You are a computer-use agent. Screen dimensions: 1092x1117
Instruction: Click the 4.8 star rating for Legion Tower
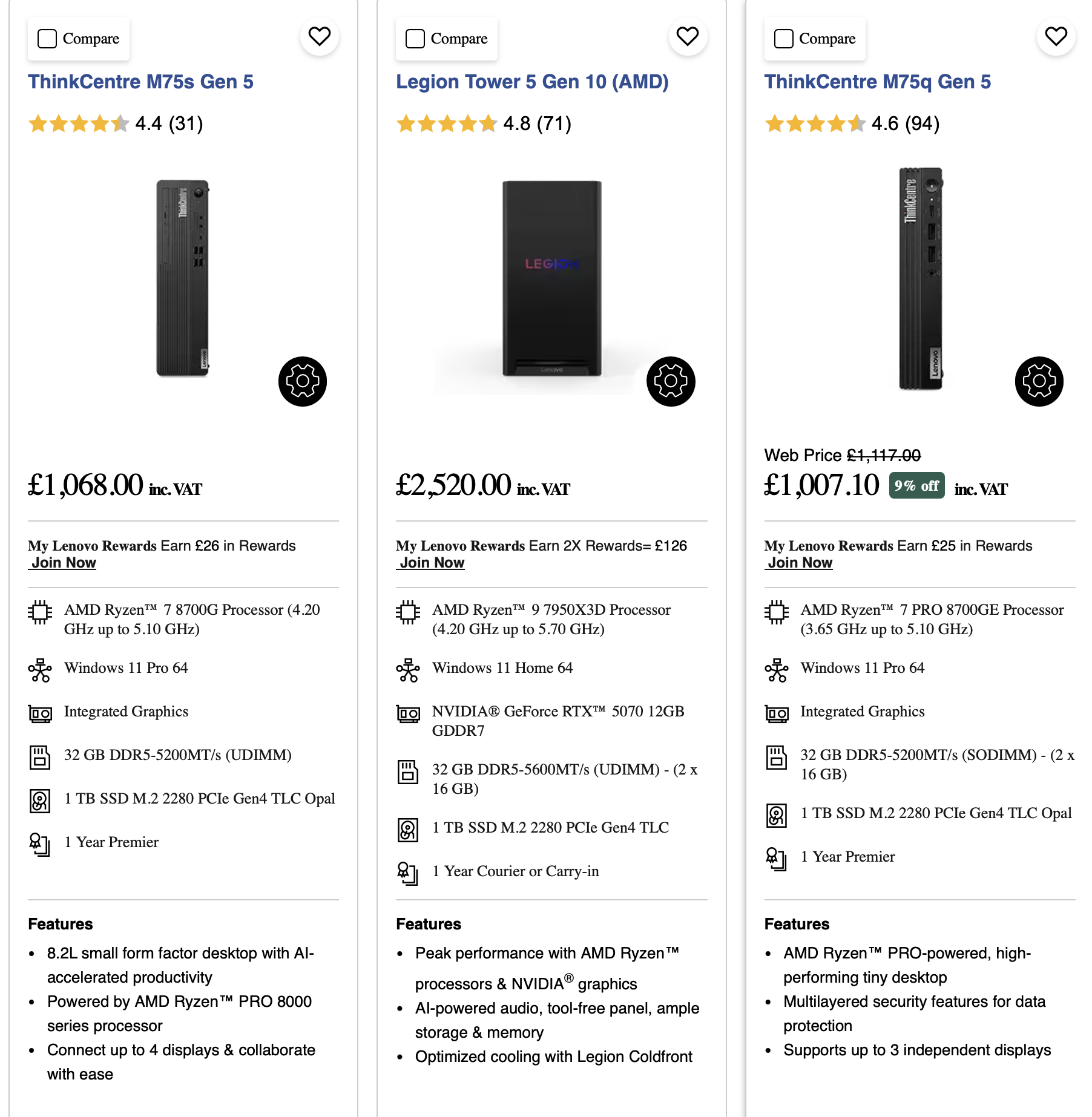point(484,124)
